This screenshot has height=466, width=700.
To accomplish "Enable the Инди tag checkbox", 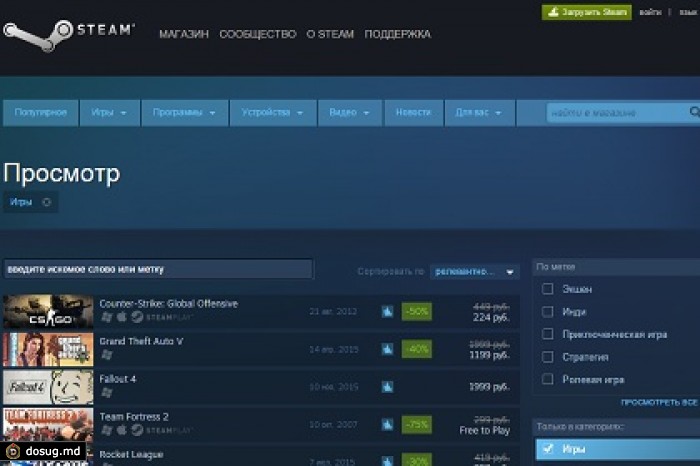I will click(547, 312).
